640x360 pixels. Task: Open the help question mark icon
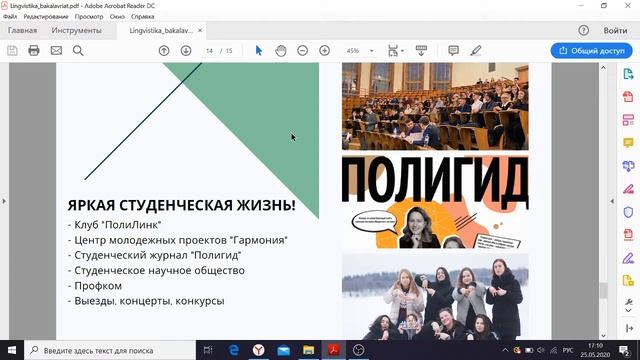(x=584, y=30)
